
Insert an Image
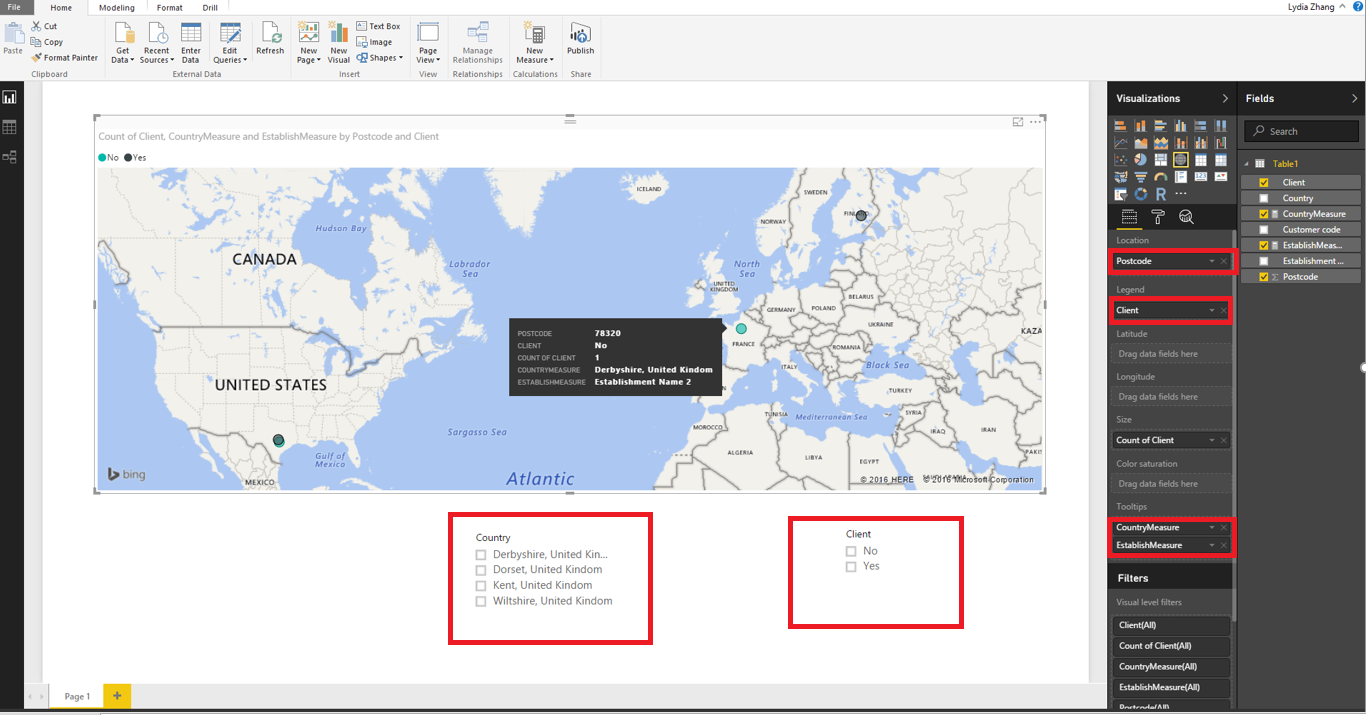[x=375, y=42]
